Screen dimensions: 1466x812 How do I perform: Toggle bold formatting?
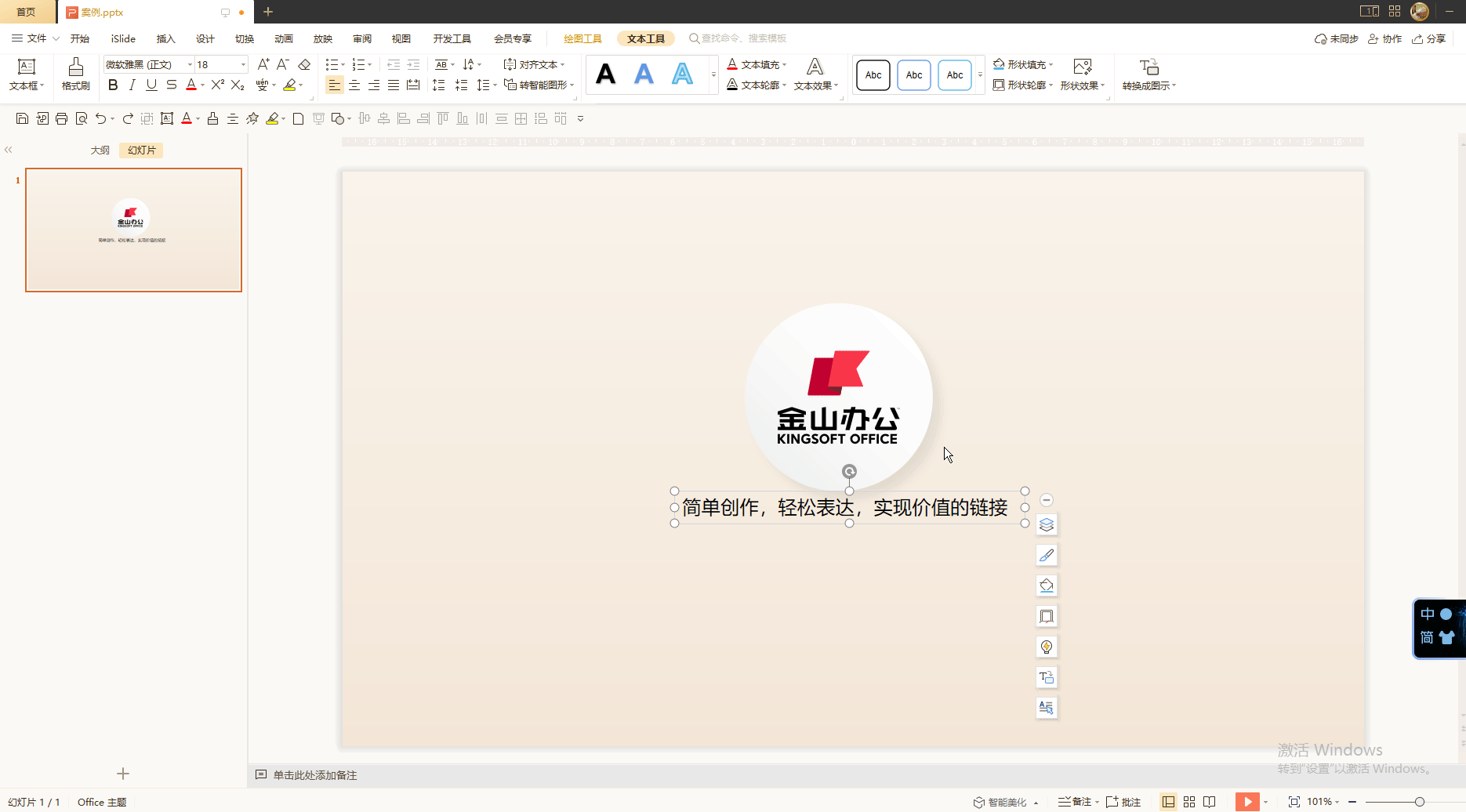(x=113, y=85)
